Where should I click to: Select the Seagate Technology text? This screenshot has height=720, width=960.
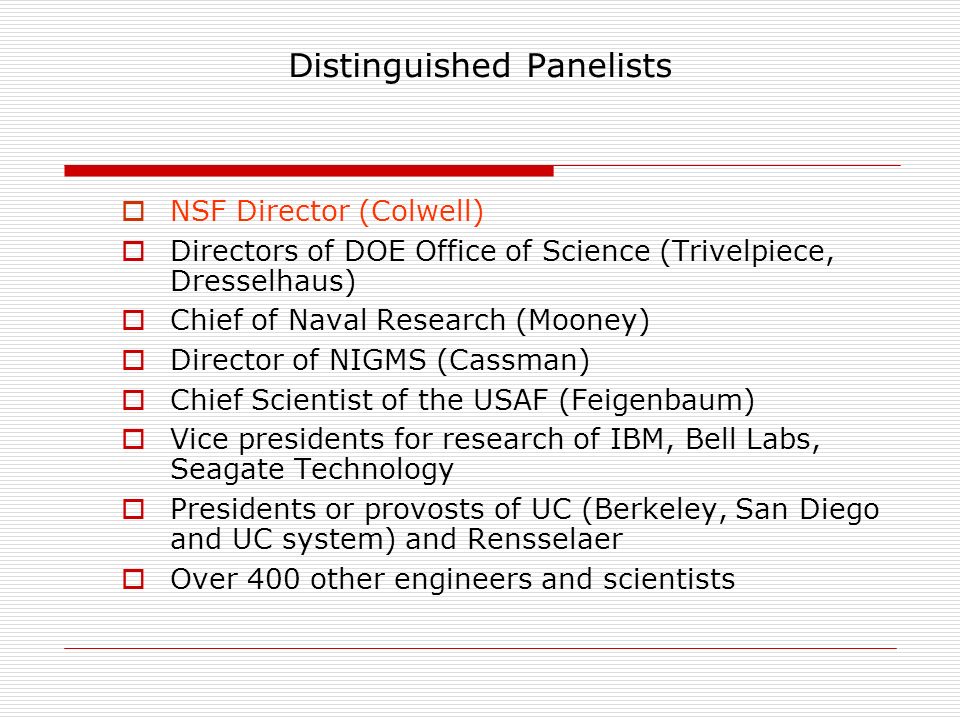tap(312, 470)
